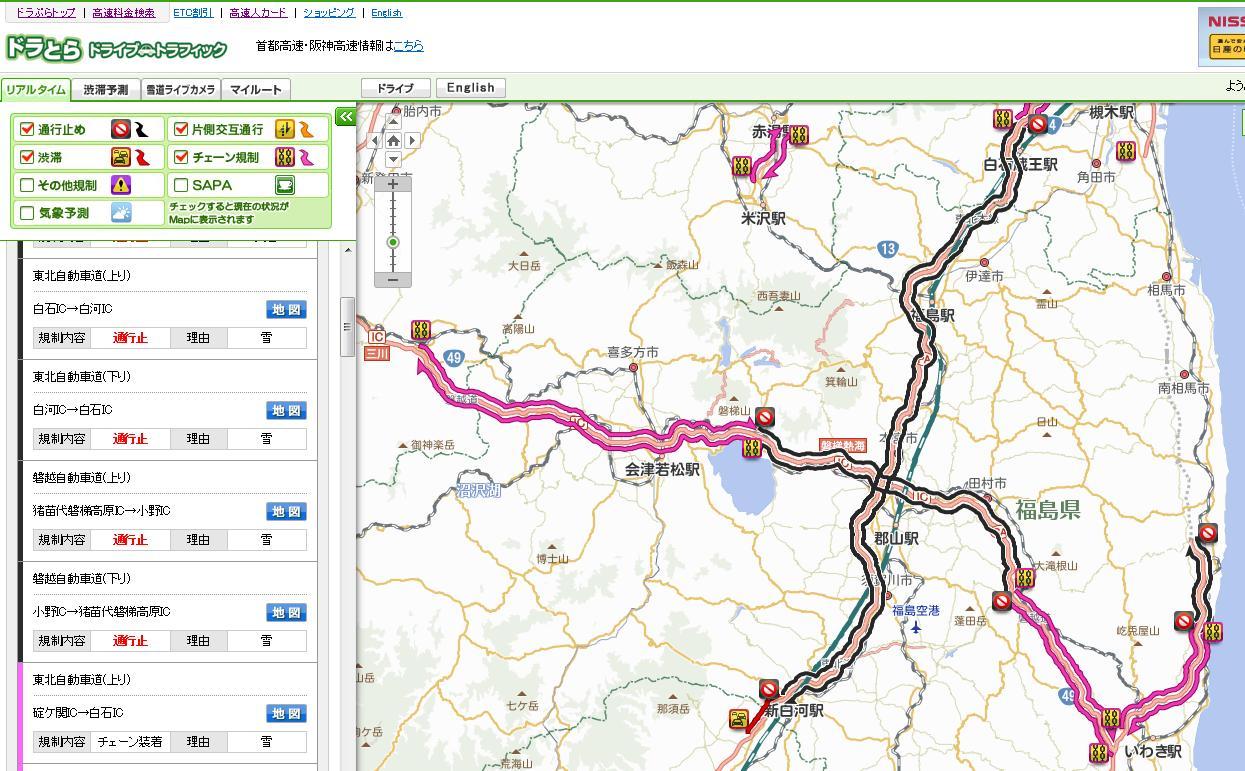Click the tire chain legend icon

[x=285, y=157]
